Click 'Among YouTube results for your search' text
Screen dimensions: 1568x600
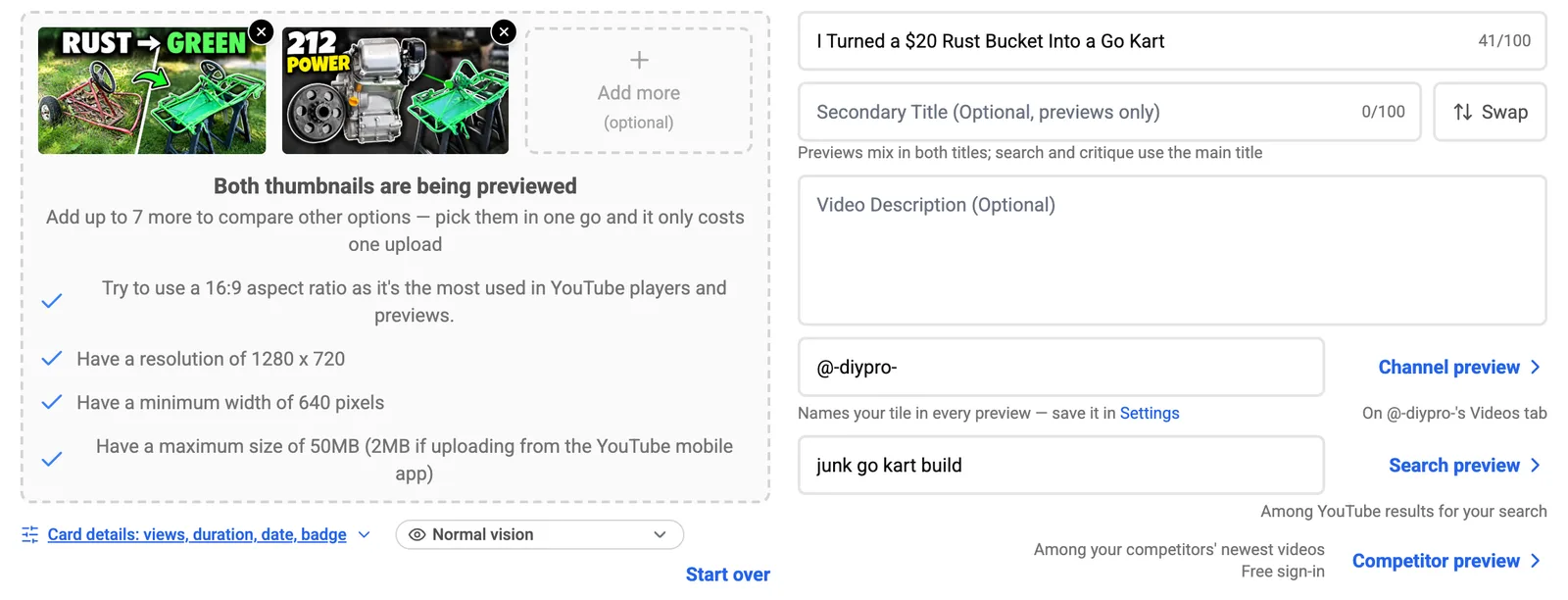[1403, 511]
